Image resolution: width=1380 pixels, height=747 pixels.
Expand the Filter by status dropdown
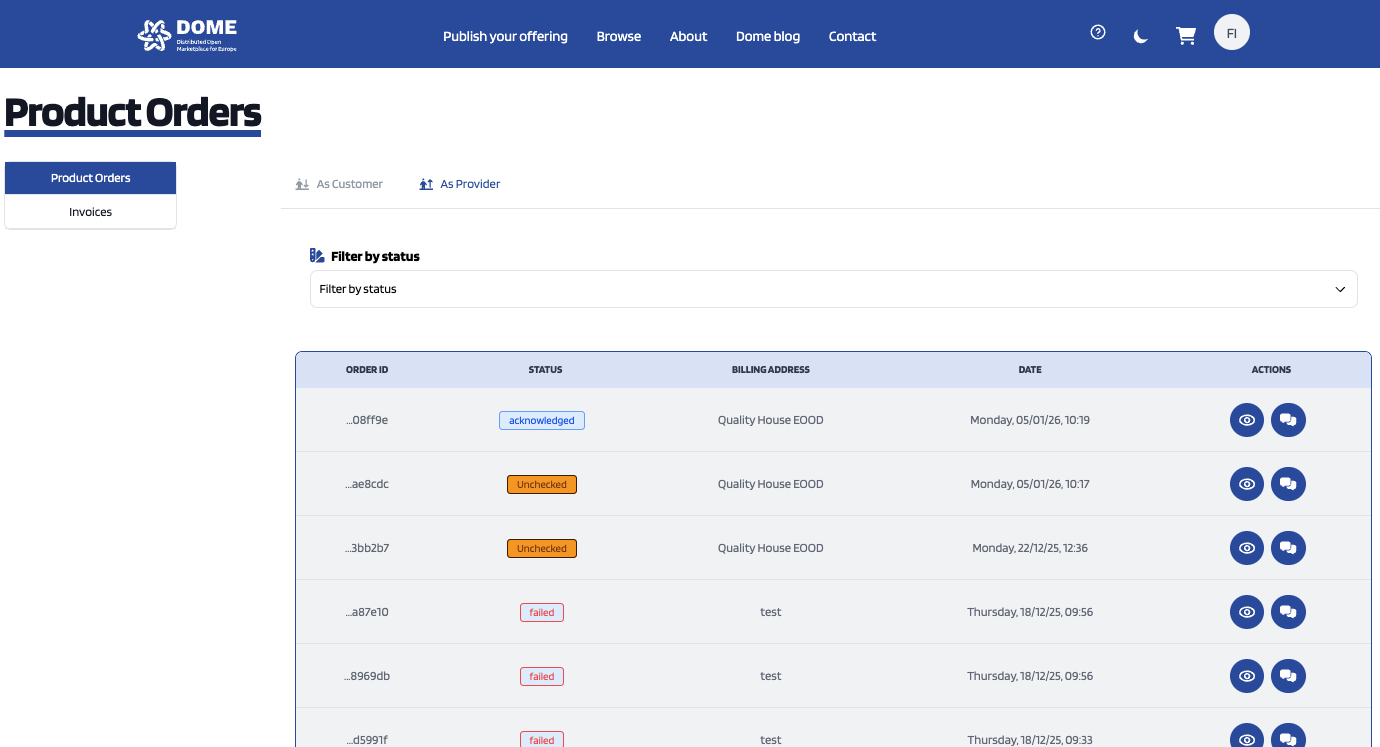pos(832,289)
